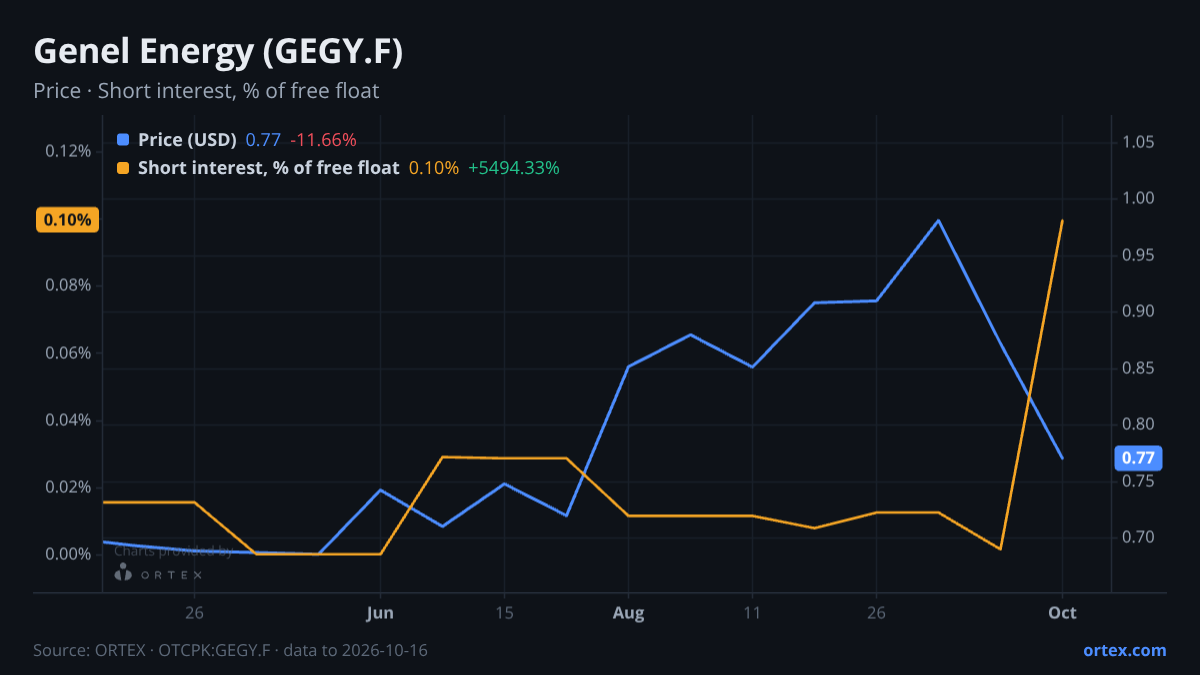
Task: Click the chart subtitle Price · Short interest
Action: click(206, 91)
